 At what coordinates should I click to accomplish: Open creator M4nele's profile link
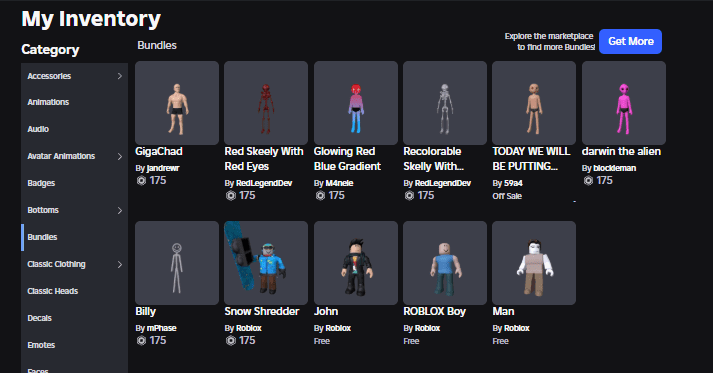pos(339,183)
